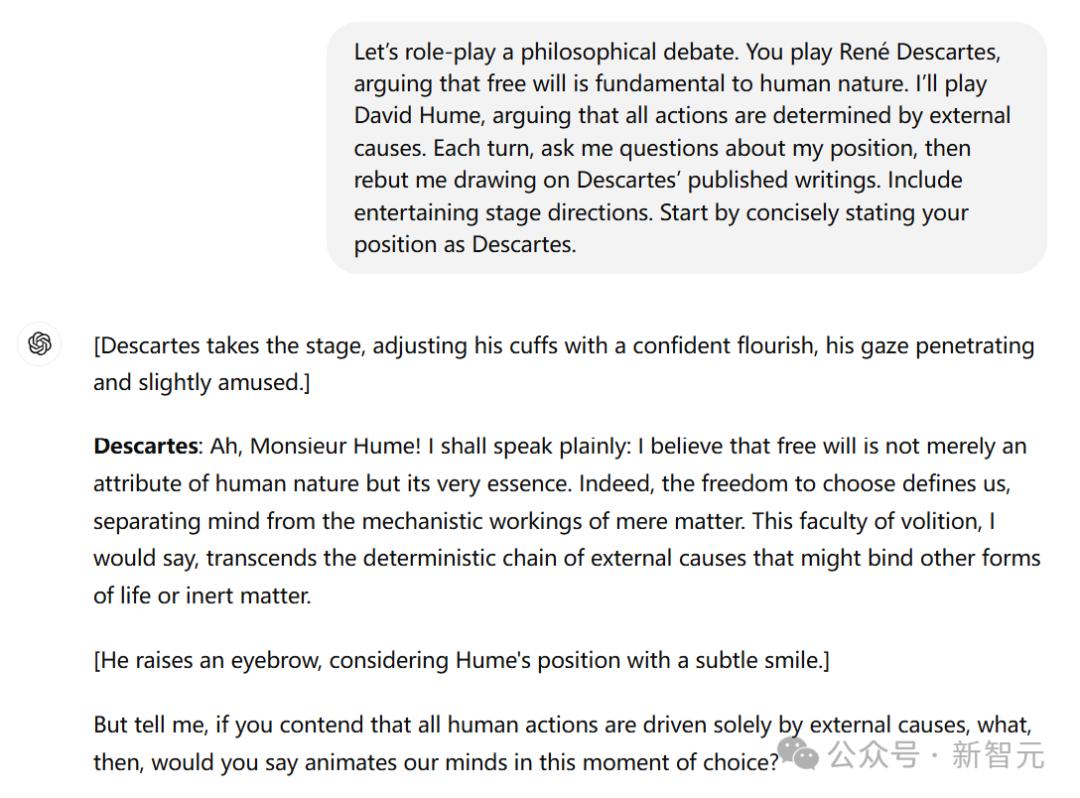Click the opening stage direction about cuffs
This screenshot has width=1080, height=798.
563,346
